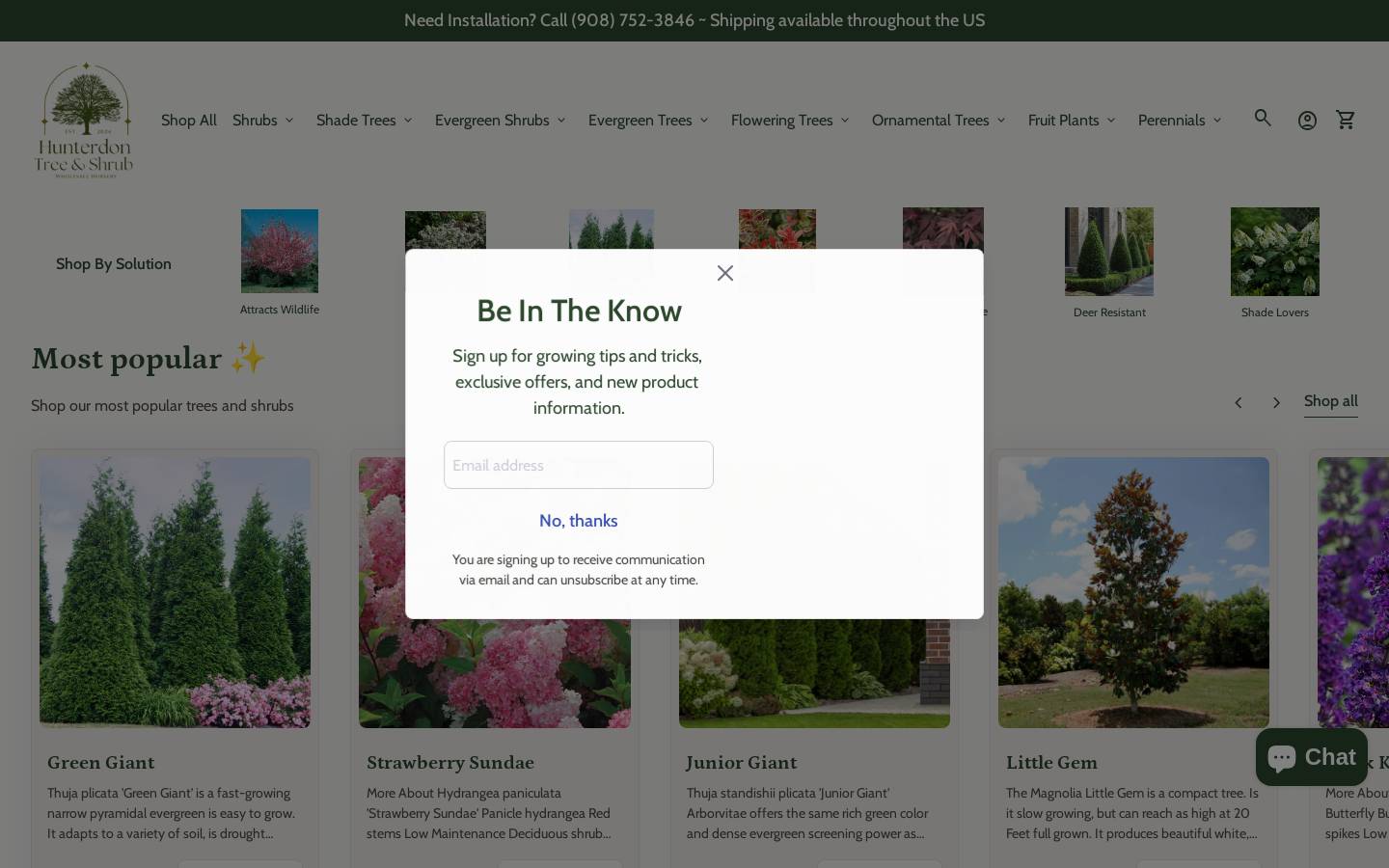This screenshot has width=1389, height=868.
Task: Expand the Fruit Plants dropdown menu
Action: [x=1072, y=121]
